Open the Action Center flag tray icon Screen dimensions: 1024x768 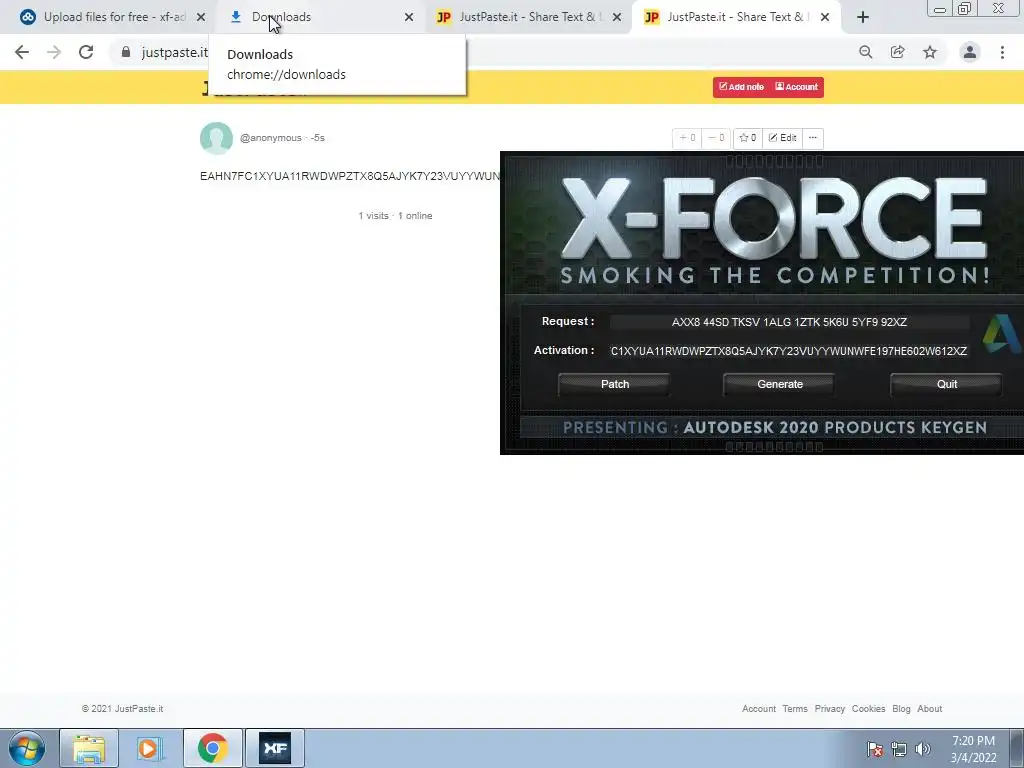pyautogui.click(x=875, y=749)
